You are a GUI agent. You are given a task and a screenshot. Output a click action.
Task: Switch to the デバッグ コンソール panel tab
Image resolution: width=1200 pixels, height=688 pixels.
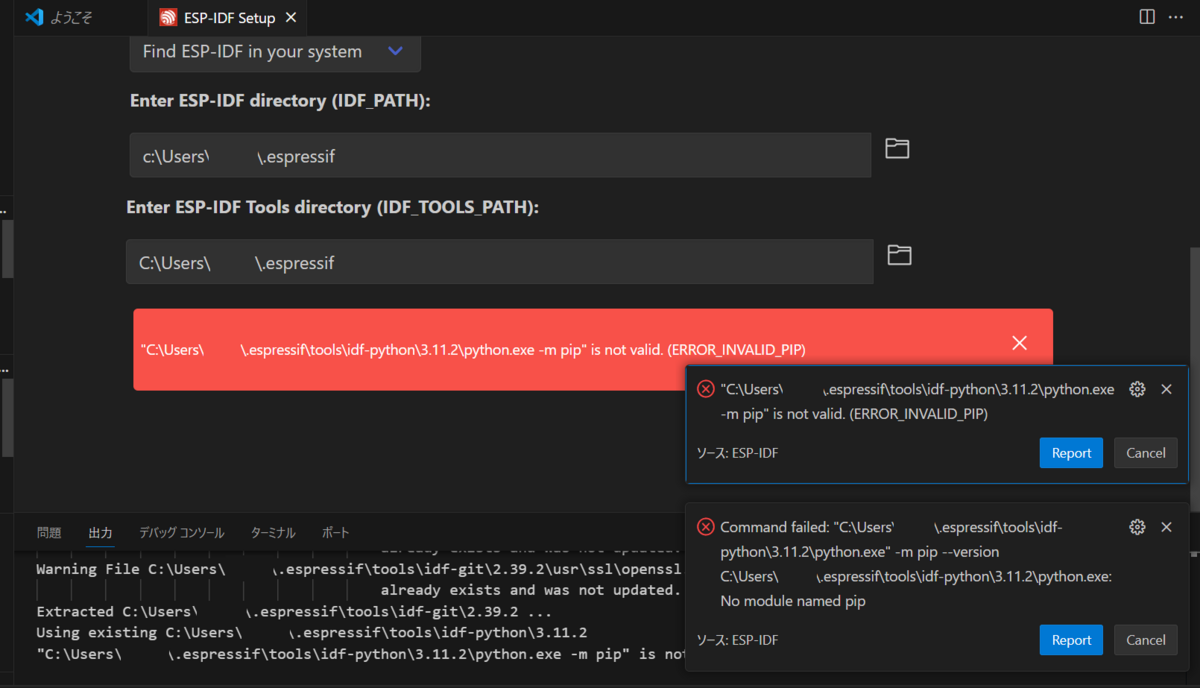pos(182,533)
